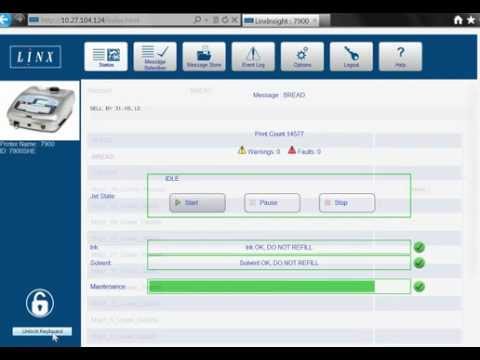Viewport: 480px width, 360px height.
Task: Click the red Faults triangle icon
Action: (292, 150)
